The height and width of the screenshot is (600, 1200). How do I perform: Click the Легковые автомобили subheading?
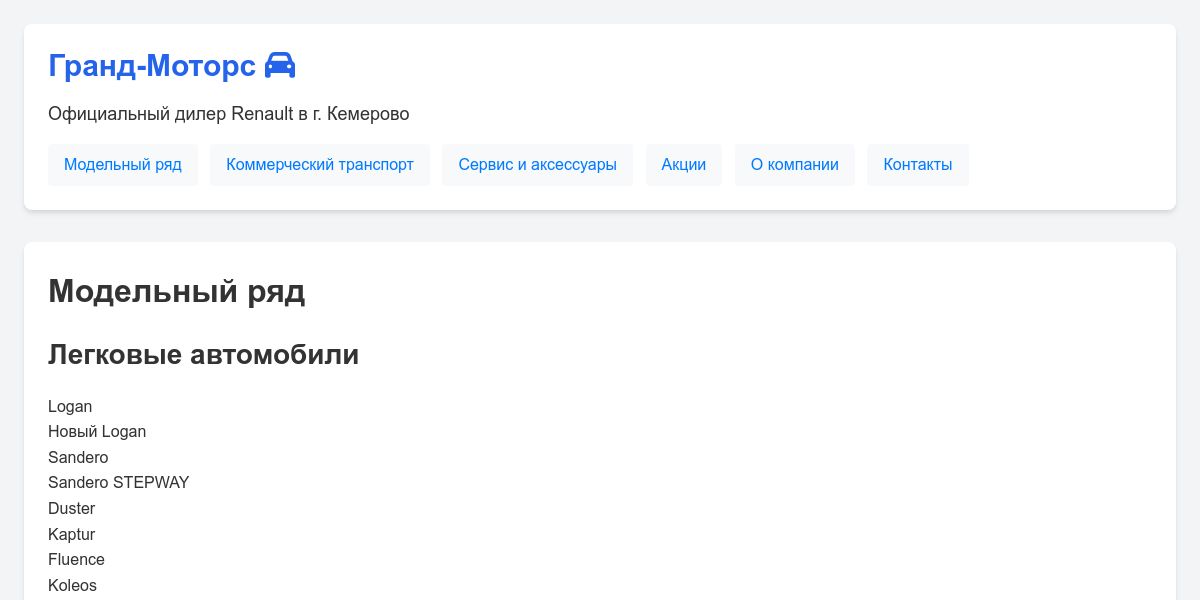(203, 355)
